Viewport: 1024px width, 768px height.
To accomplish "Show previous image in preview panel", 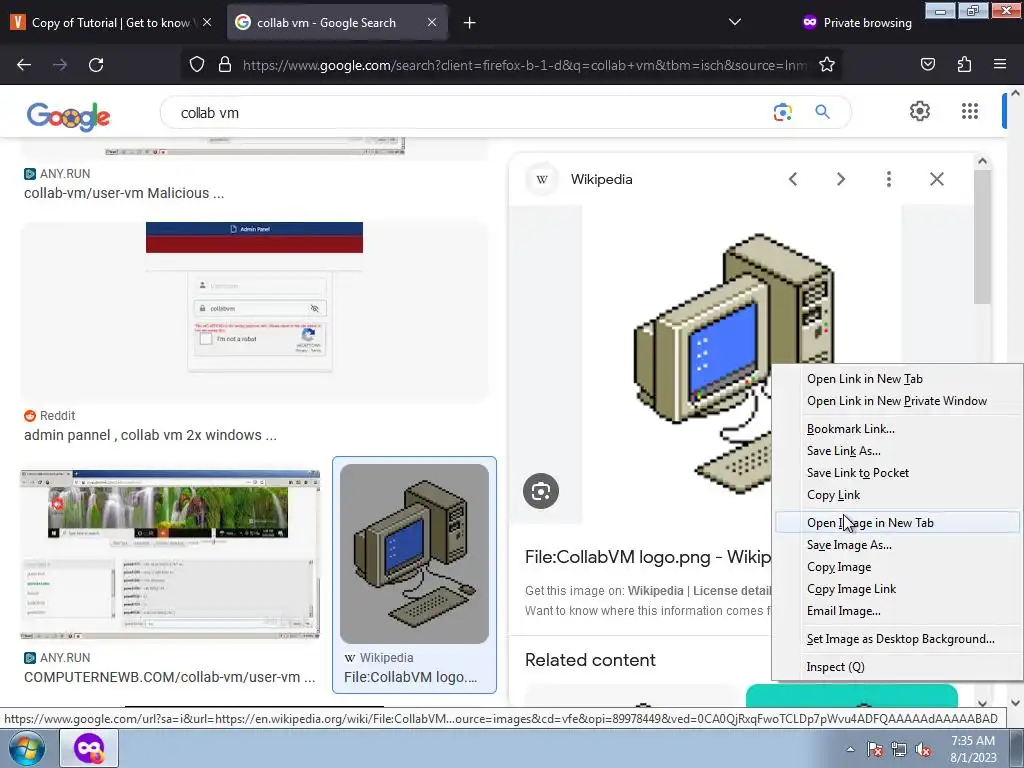I will click(x=793, y=179).
